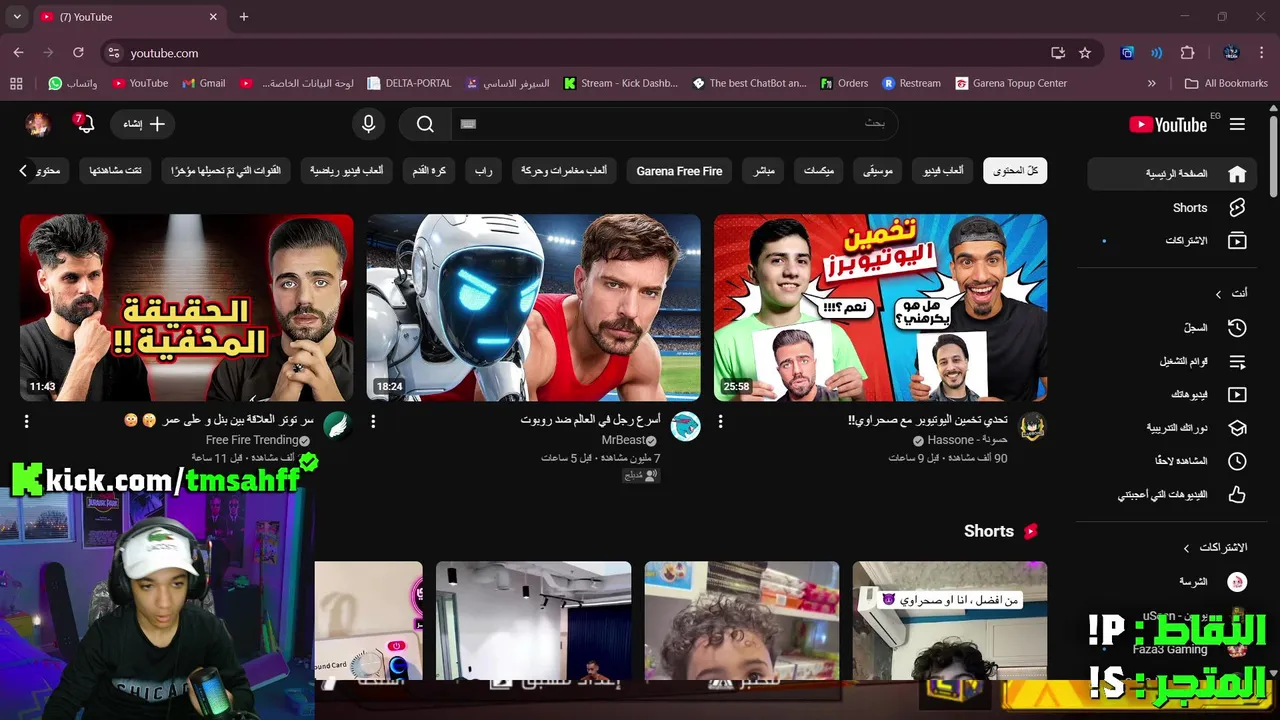
Task: Select the 'مباشر' filter chip
Action: (763, 171)
